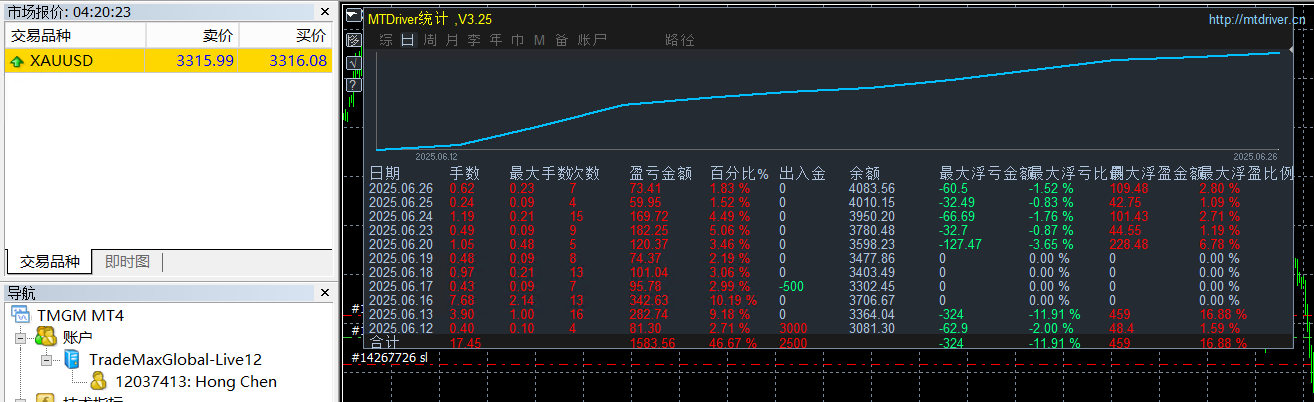The image size is (1314, 402).
Task: Select the M tab in MTDriver
Action: click(539, 40)
